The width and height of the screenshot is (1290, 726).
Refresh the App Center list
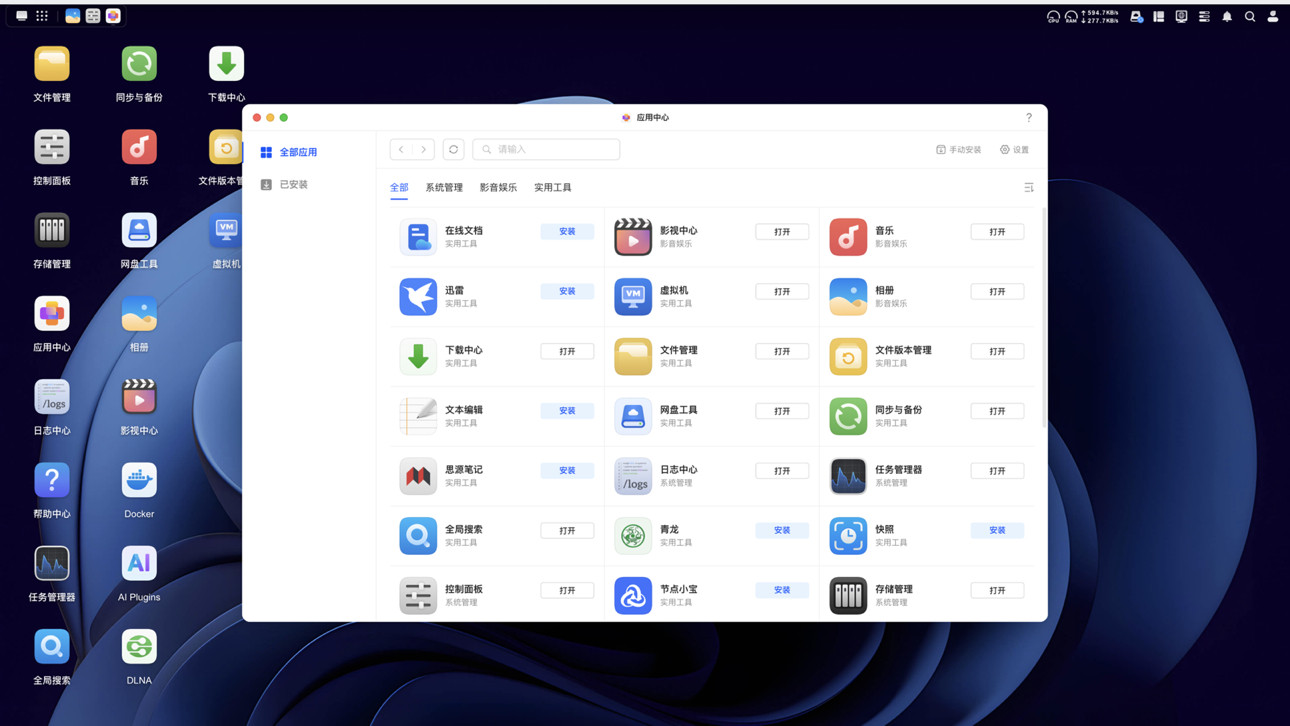pyautogui.click(x=454, y=150)
